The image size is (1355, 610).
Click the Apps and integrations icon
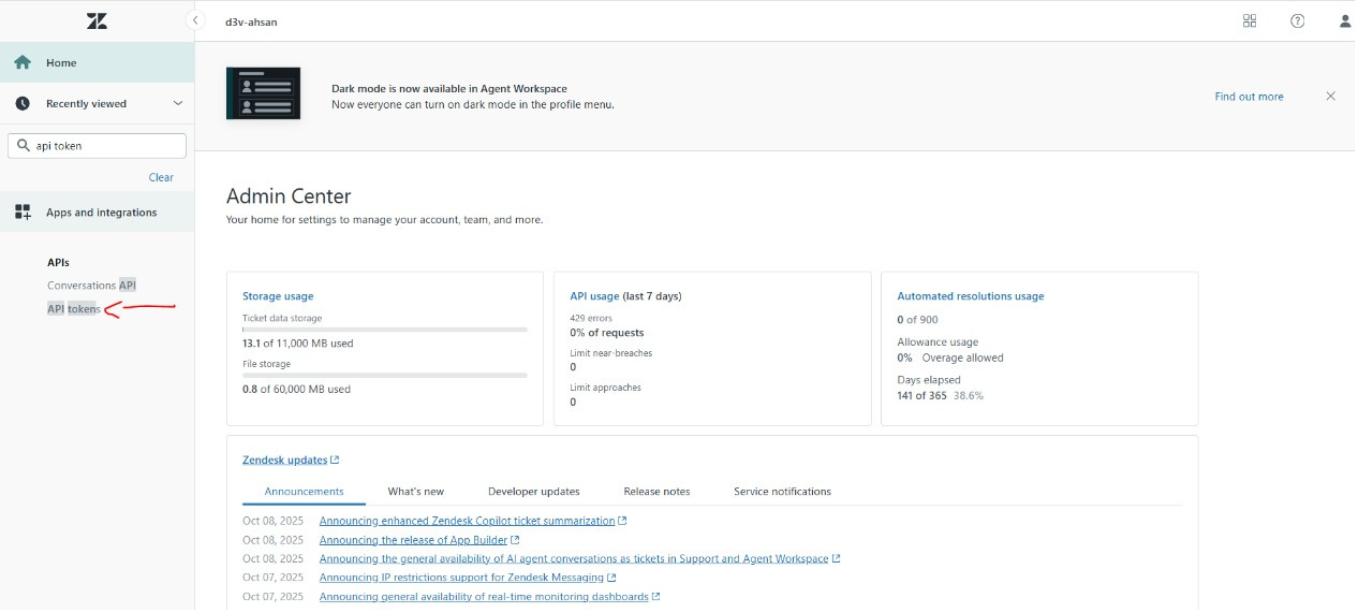[x=23, y=213]
